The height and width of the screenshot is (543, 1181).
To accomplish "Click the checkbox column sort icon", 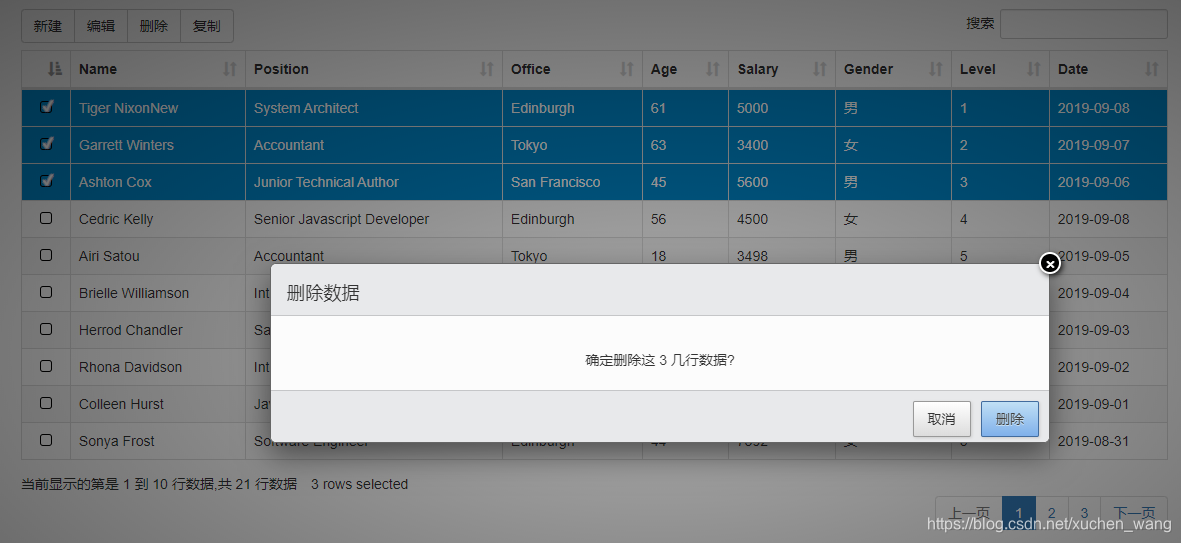I will [x=54, y=69].
